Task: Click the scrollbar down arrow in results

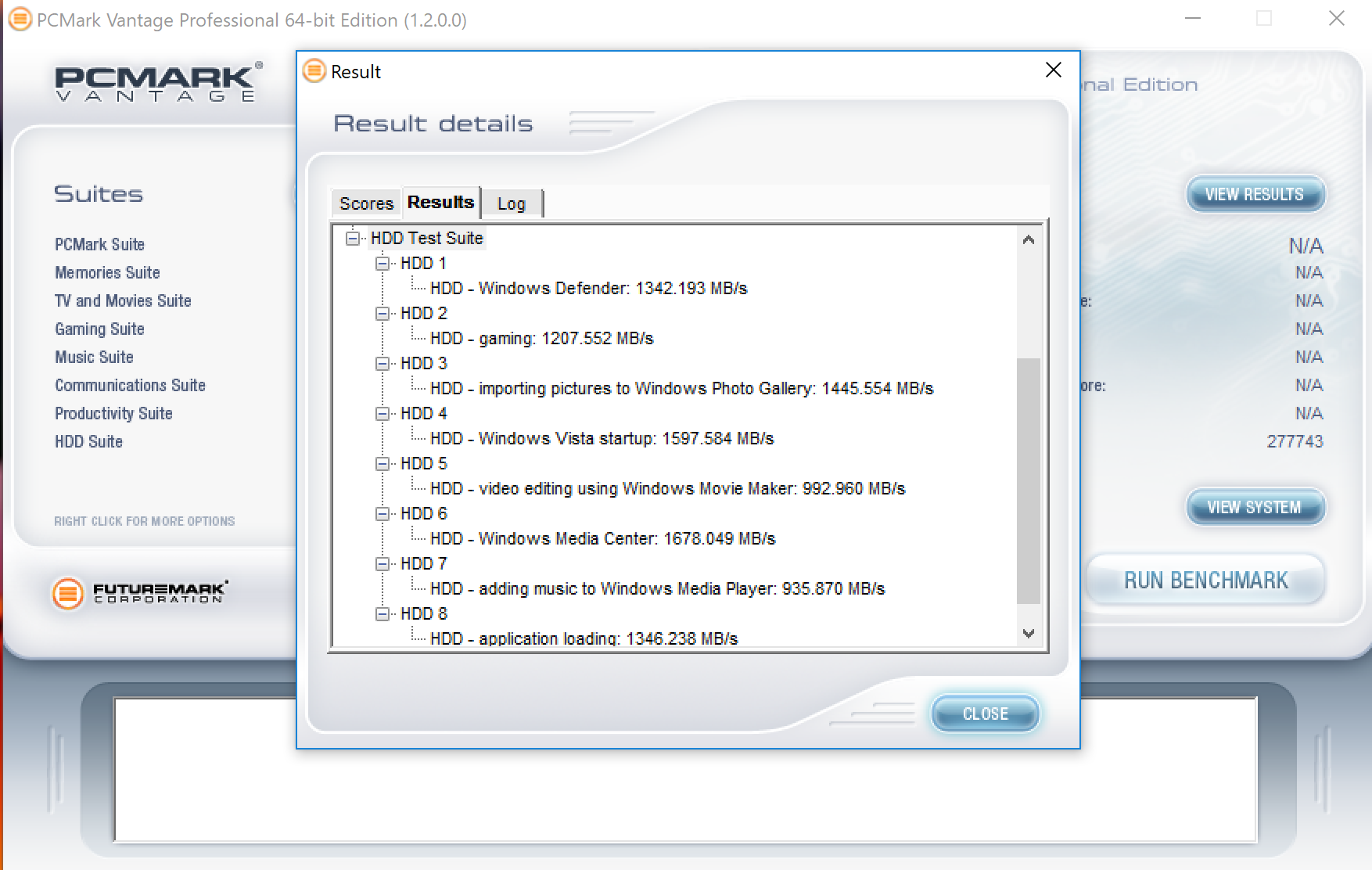Action: click(1029, 634)
